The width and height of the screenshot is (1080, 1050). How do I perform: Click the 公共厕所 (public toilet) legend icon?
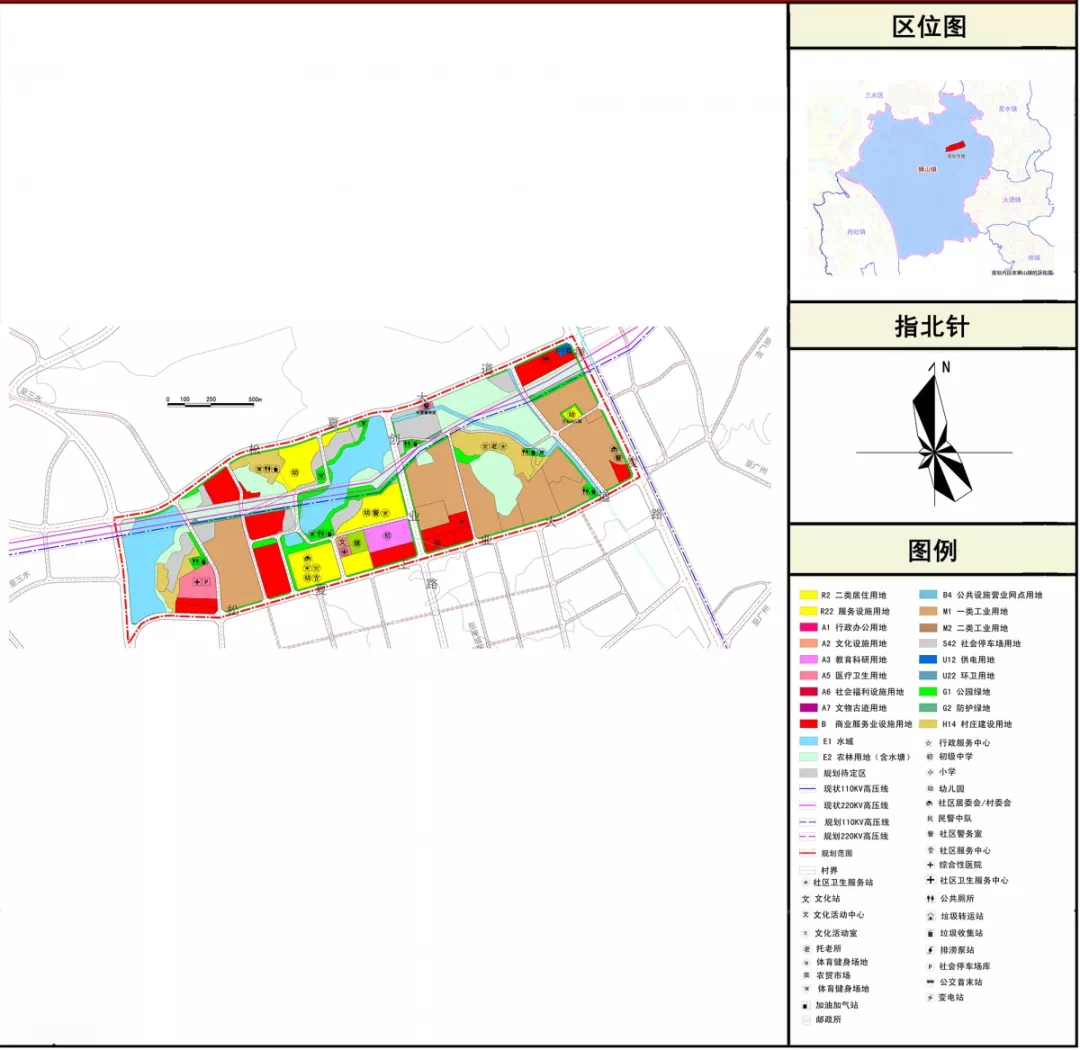[930, 898]
